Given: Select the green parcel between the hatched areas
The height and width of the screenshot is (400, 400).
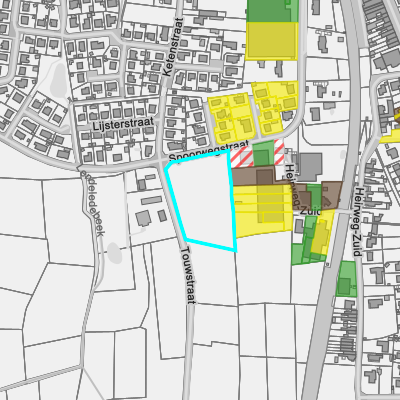Looking at the screenshot, I should pyautogui.click(x=263, y=153).
